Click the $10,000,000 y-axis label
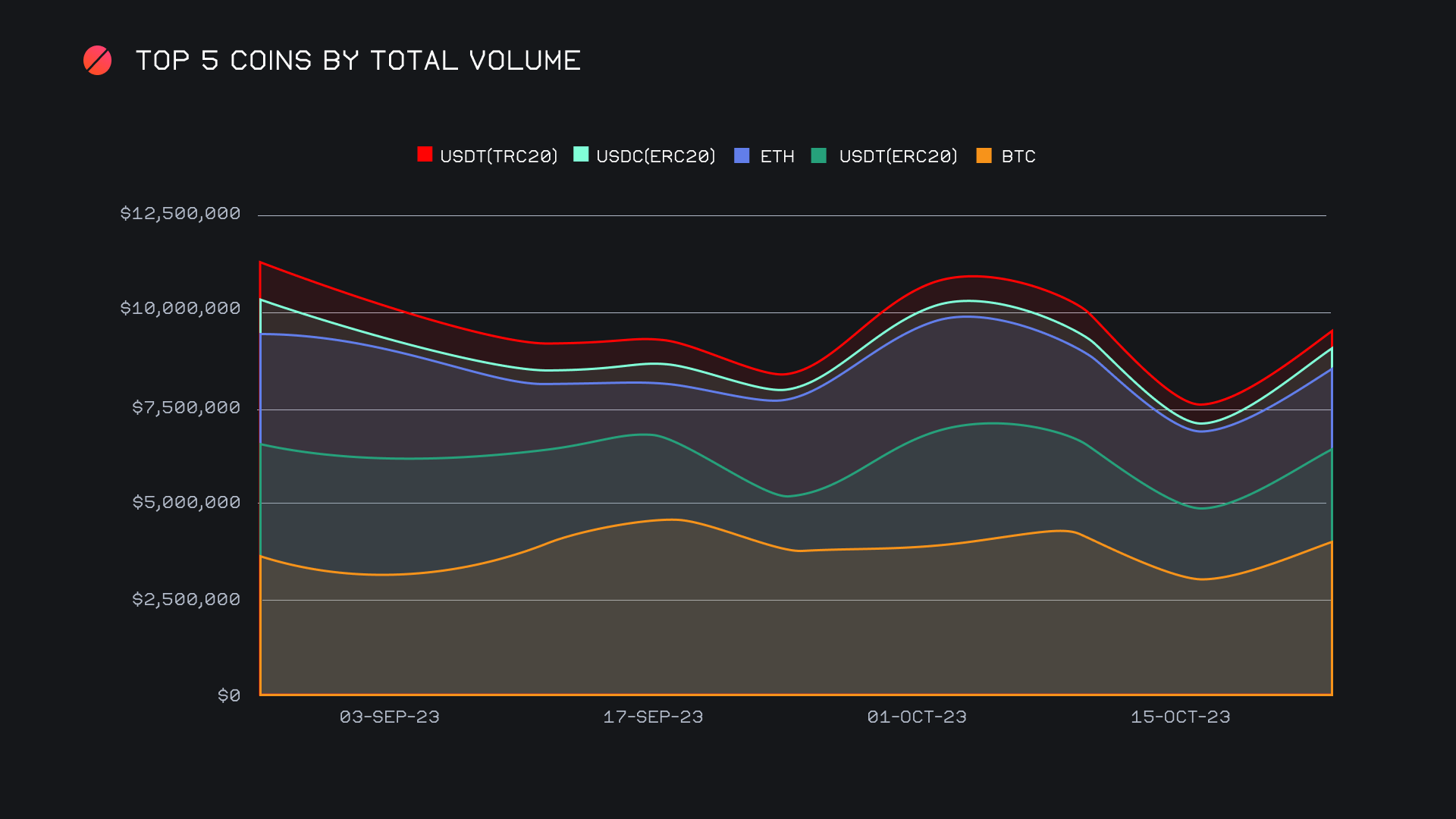The width and height of the screenshot is (1456, 819). click(x=180, y=308)
